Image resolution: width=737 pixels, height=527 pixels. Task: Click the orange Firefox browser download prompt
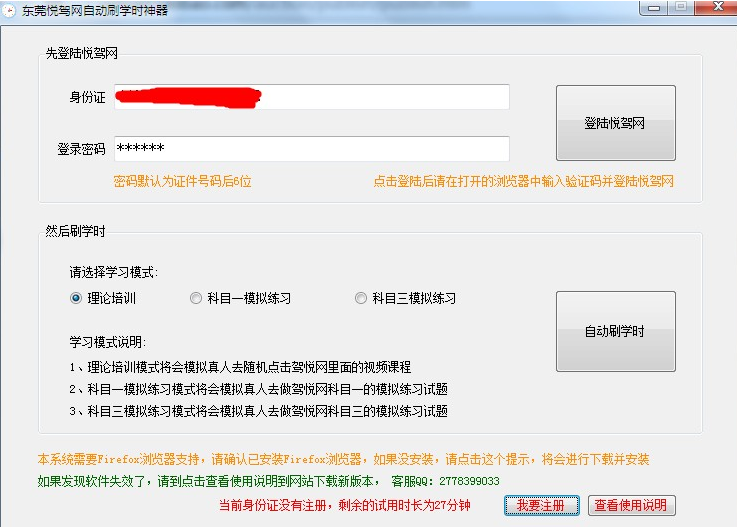coord(343,459)
